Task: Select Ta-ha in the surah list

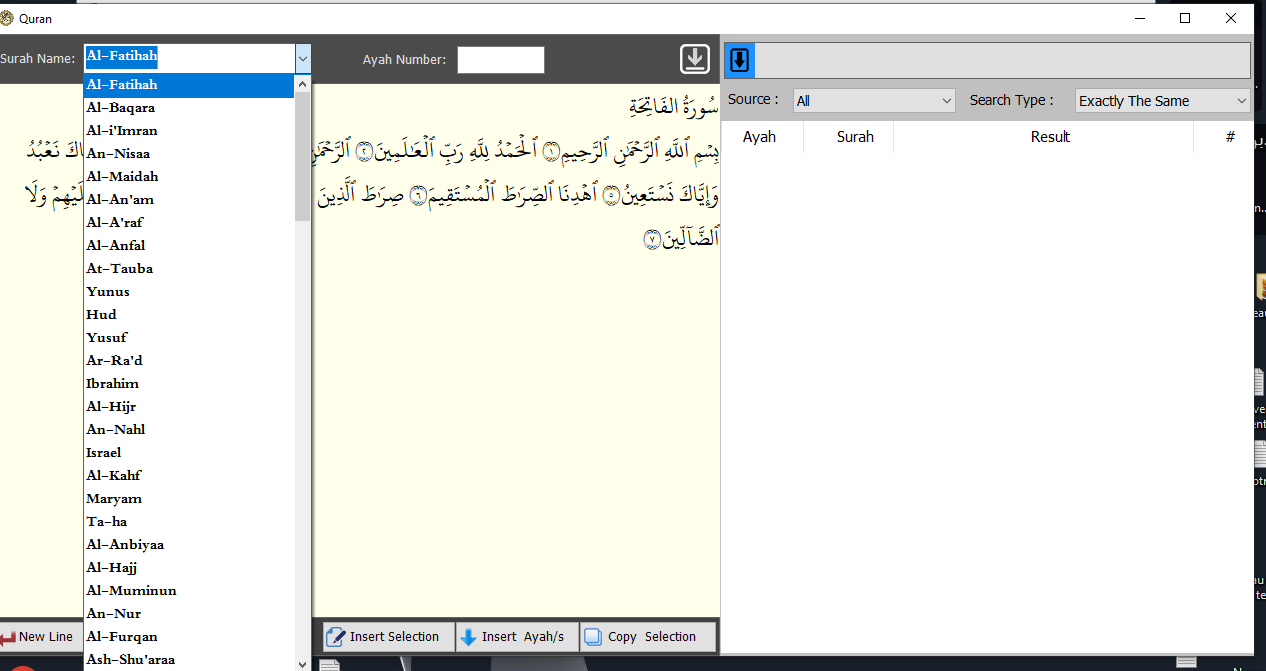Action: [x=189, y=522]
